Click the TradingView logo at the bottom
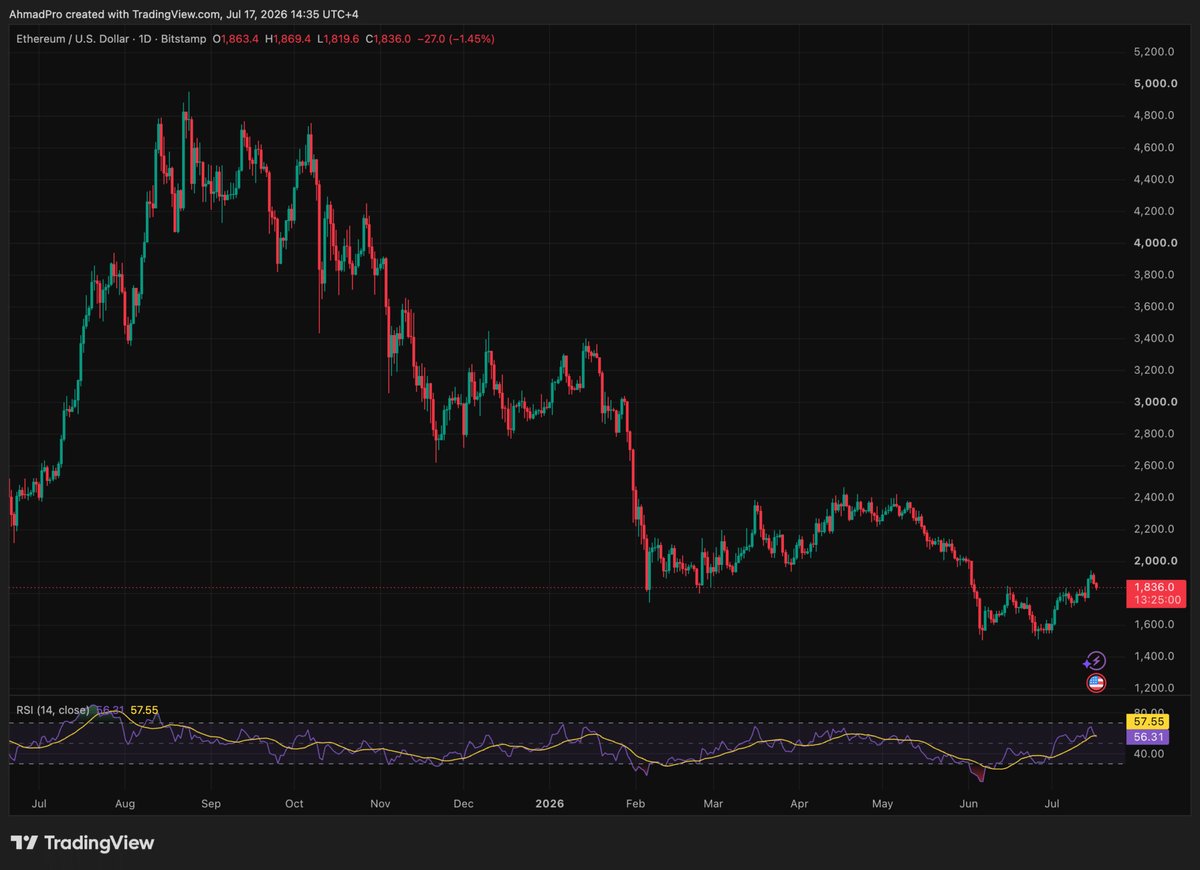The width and height of the screenshot is (1200, 870). point(83,843)
